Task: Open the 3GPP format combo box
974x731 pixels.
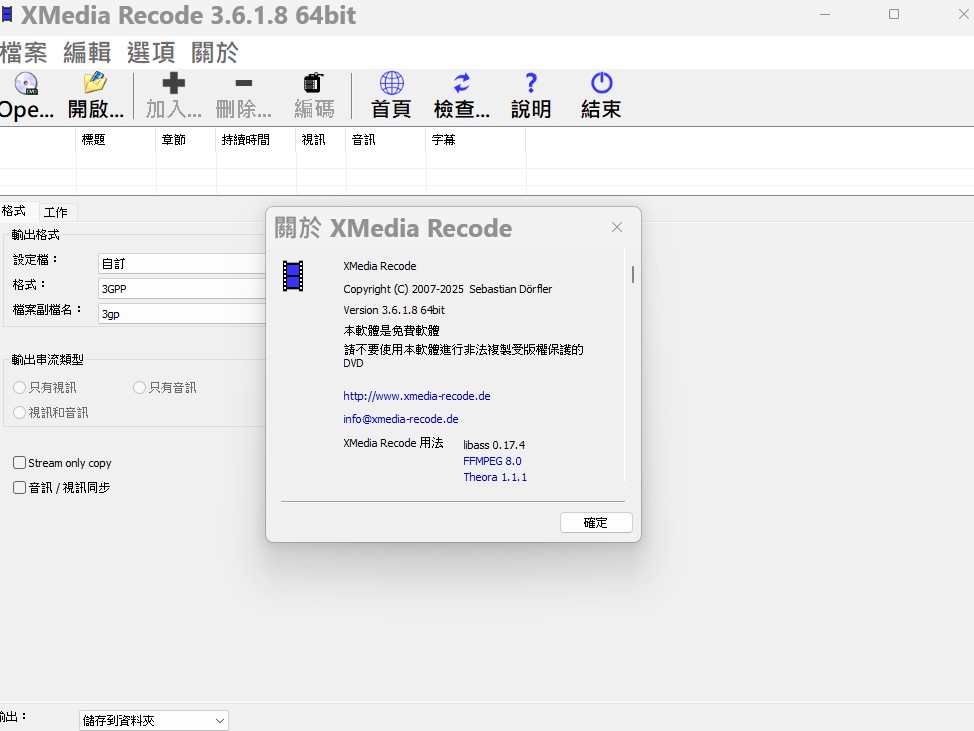Action: point(182,289)
